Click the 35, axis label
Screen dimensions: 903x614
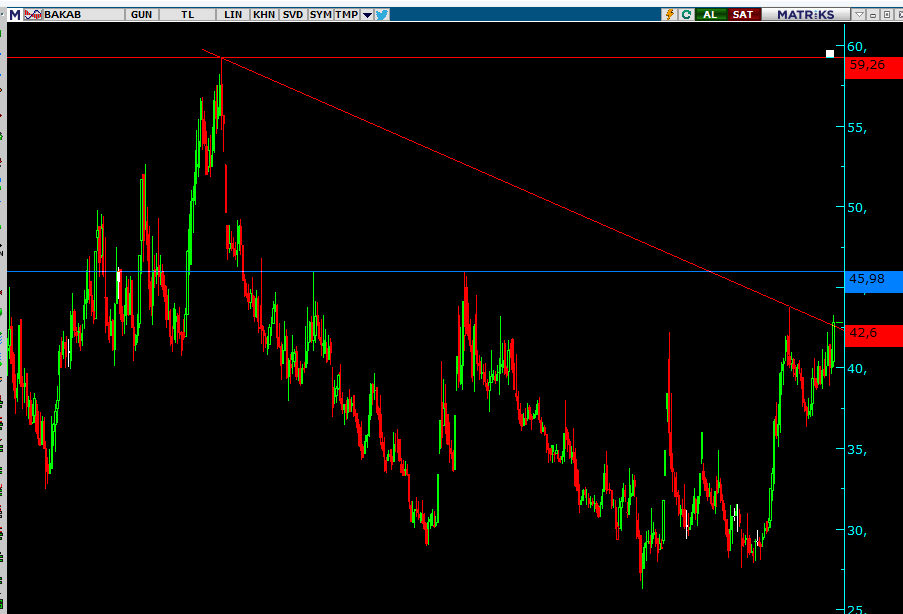[x=857, y=450]
